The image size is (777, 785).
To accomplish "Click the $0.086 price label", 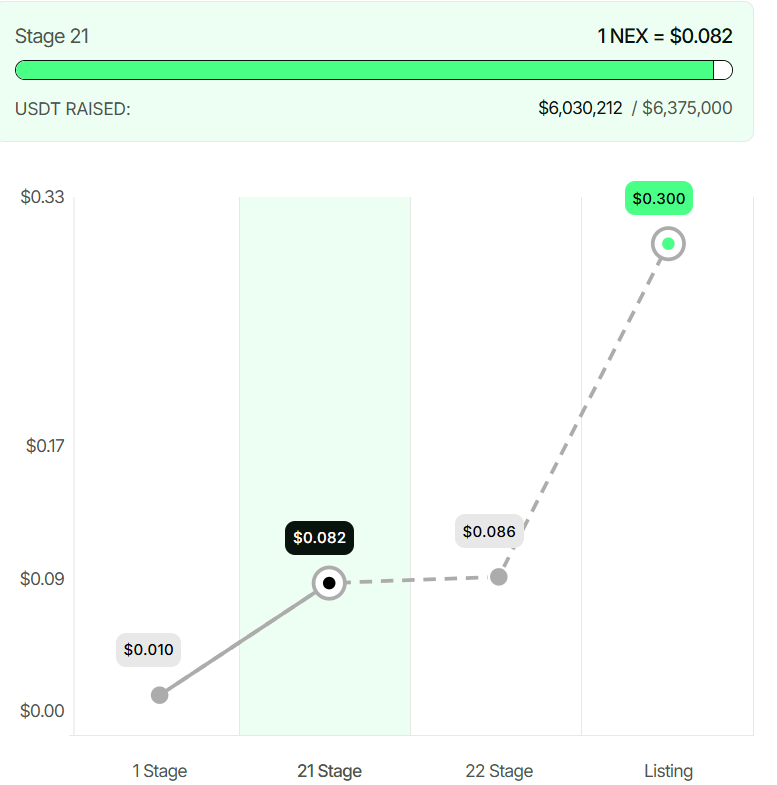I will pos(489,531).
